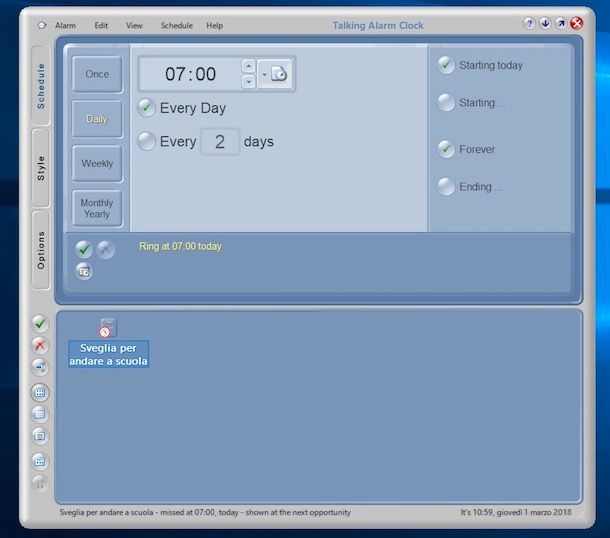This screenshot has width=610, height=538.
Task: Cancel schedule with grey X button
Action: (106, 249)
